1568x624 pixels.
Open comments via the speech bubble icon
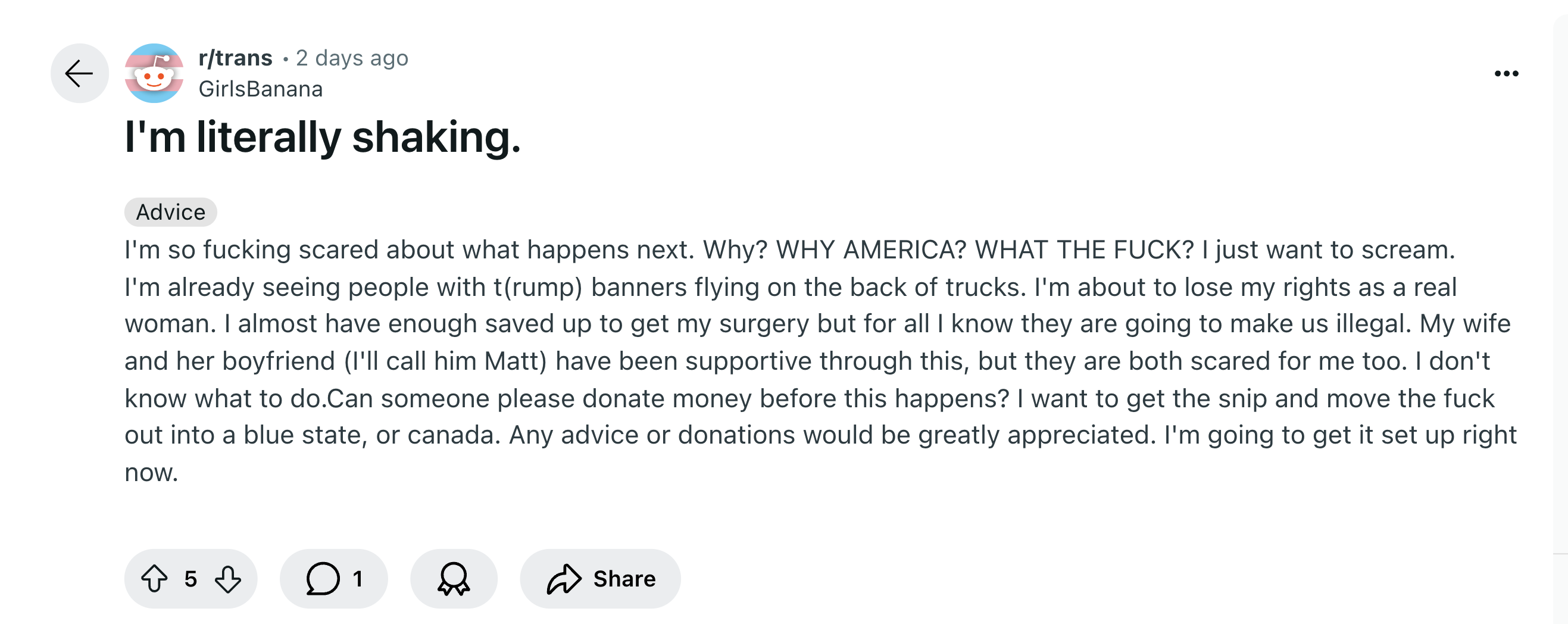(323, 578)
